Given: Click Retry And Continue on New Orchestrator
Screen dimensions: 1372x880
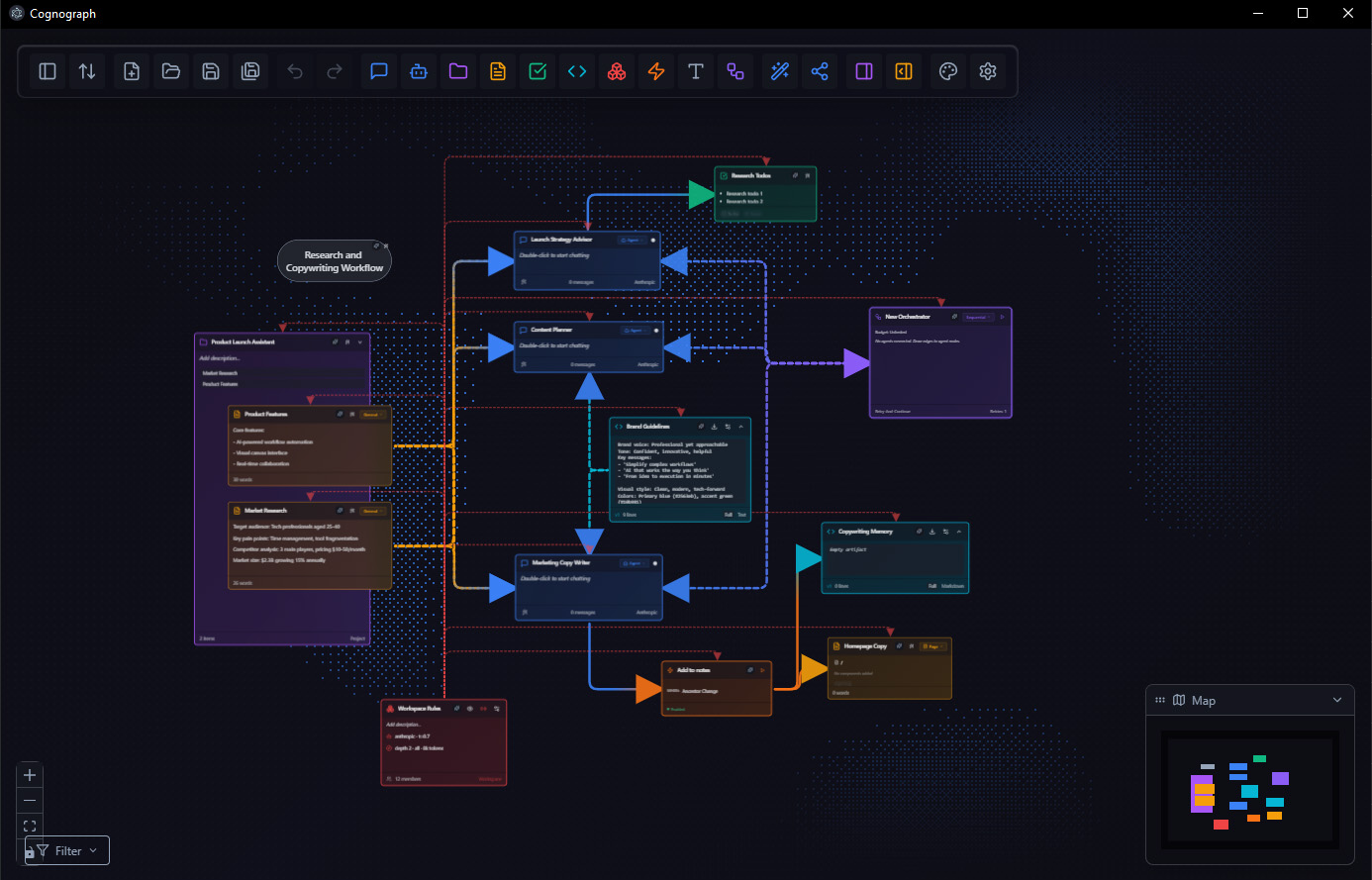Looking at the screenshot, I should click(x=893, y=411).
